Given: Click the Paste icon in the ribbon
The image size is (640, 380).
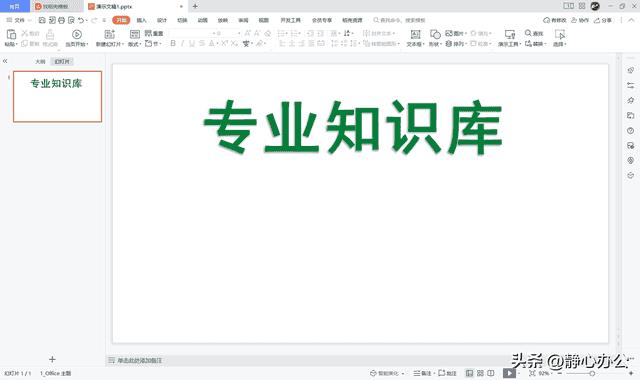Looking at the screenshot, I should pyautogui.click(x=11, y=34).
